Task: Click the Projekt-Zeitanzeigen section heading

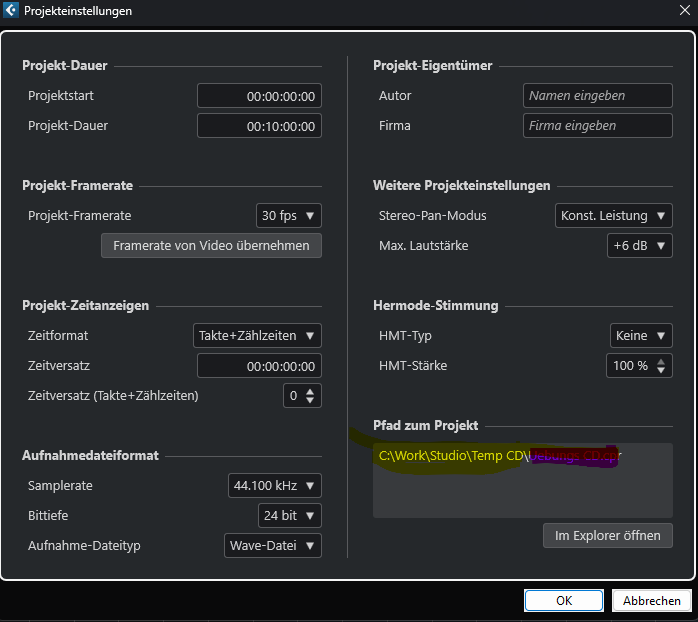Action: coord(85,305)
